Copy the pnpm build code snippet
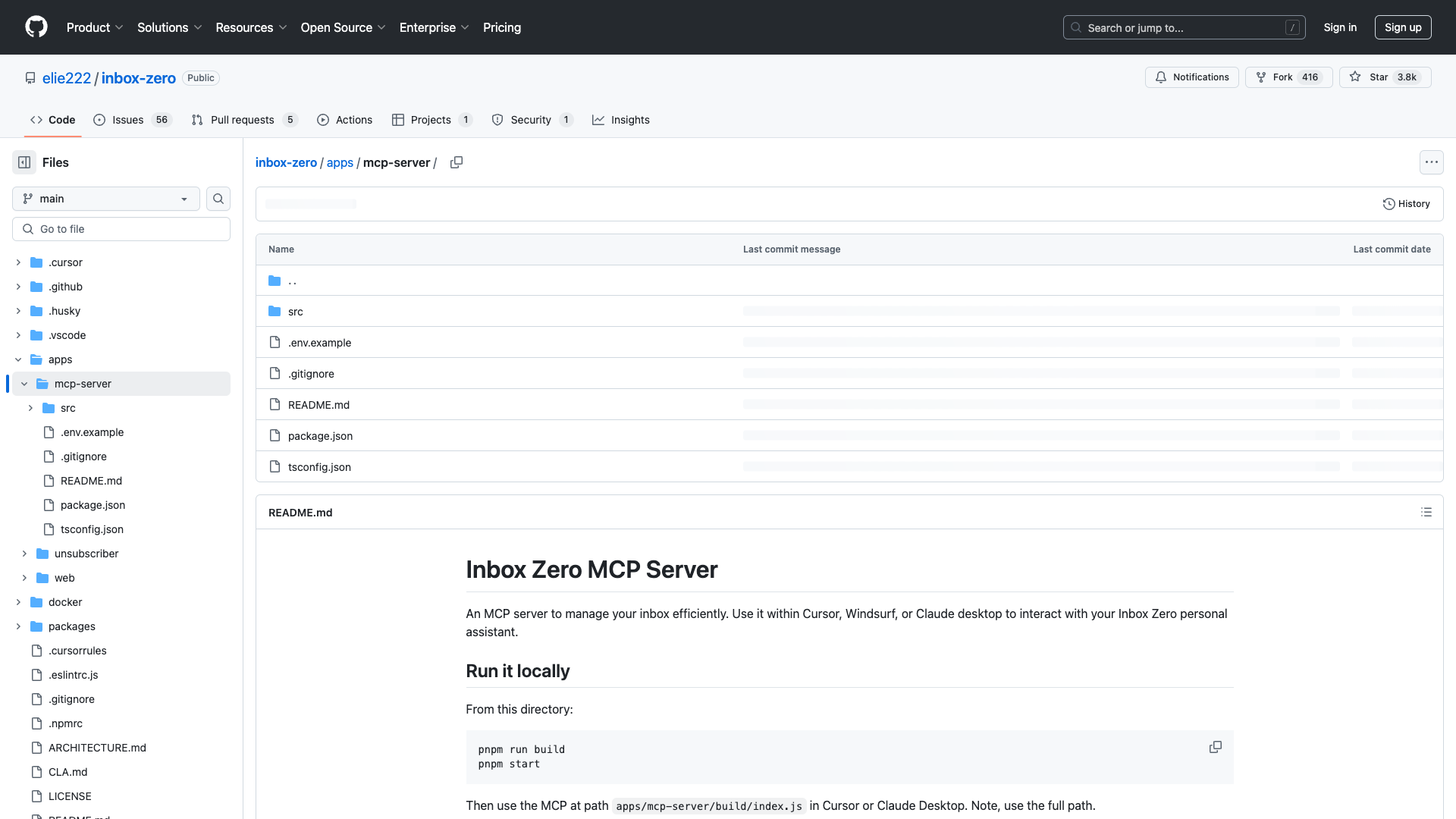 [x=1216, y=747]
